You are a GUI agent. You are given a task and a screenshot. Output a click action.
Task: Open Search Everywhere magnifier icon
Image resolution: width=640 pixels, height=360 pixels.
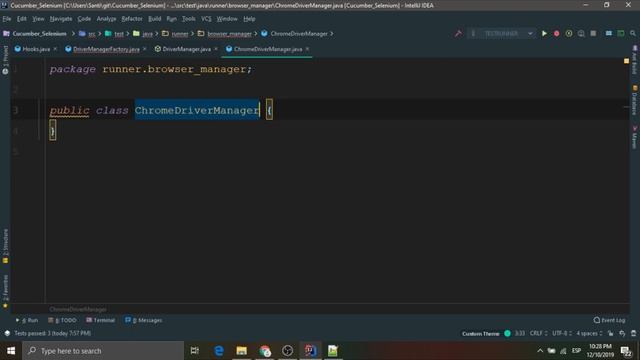click(x=633, y=33)
